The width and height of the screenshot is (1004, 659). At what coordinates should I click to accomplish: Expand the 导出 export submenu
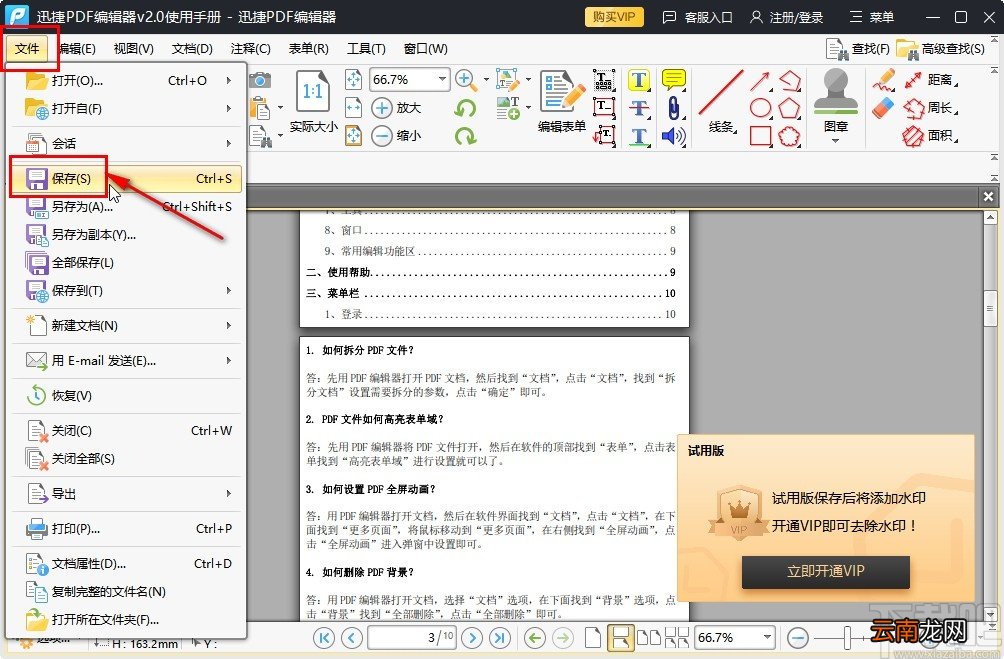point(126,494)
